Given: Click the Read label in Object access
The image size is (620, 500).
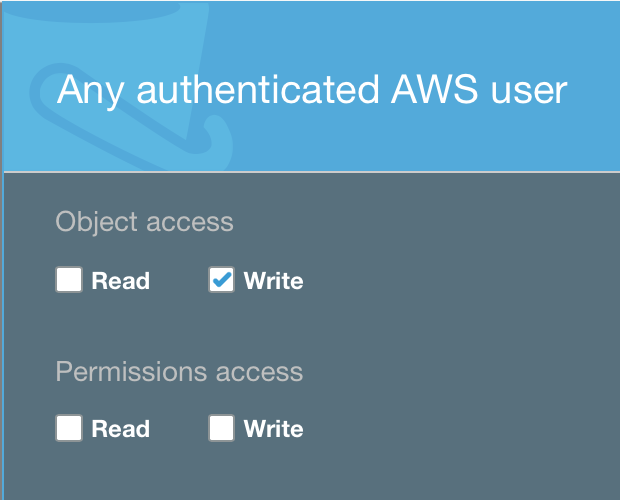Looking at the screenshot, I should [121, 281].
